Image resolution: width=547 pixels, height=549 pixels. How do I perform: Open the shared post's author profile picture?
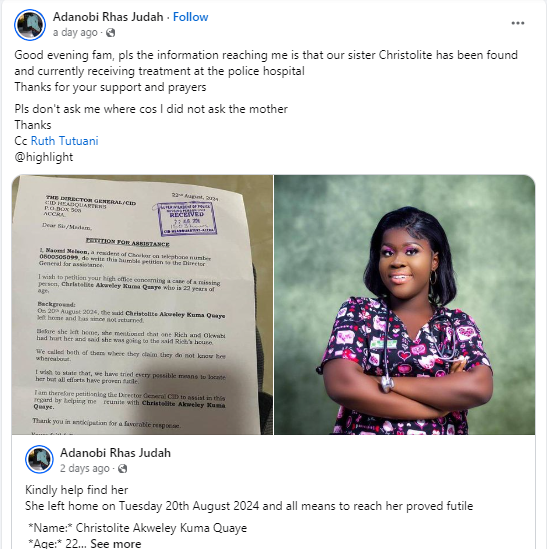point(39,459)
